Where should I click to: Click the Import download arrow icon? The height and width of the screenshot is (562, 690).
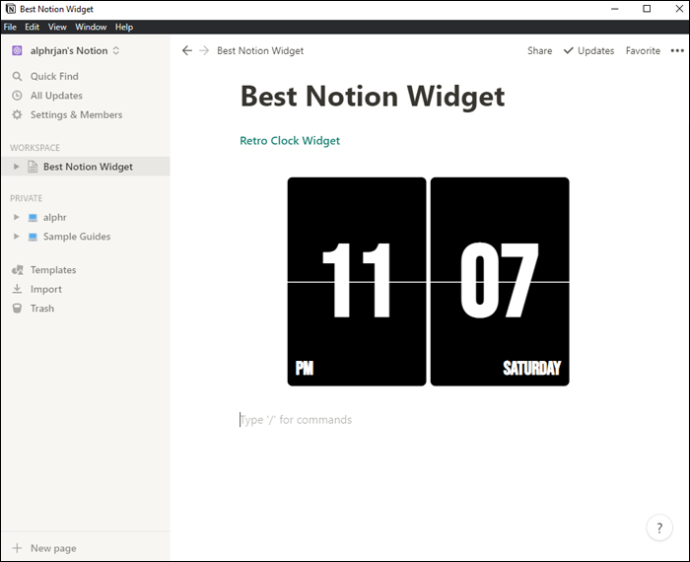tap(17, 289)
